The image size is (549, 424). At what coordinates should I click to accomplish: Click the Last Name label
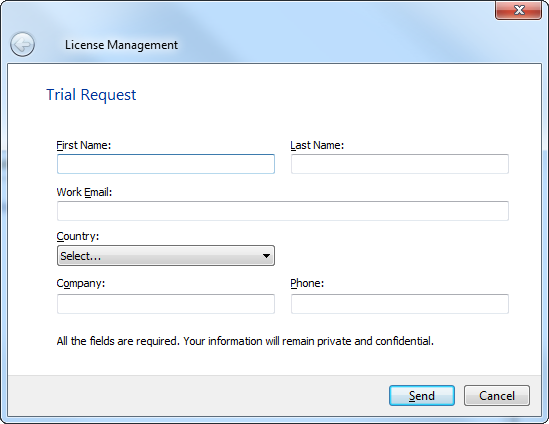317,145
